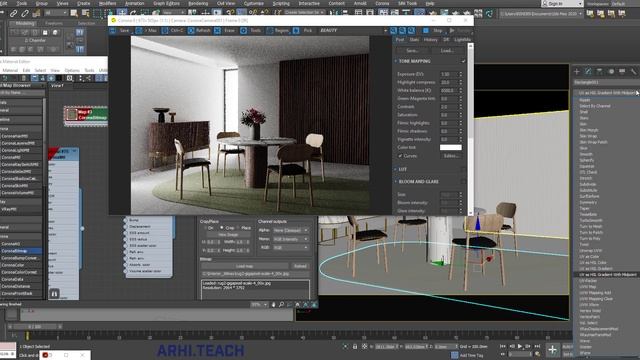Screen dimensions: 640x360
Task: Select the Unwrap UVW modifier in list
Action: pos(591,251)
